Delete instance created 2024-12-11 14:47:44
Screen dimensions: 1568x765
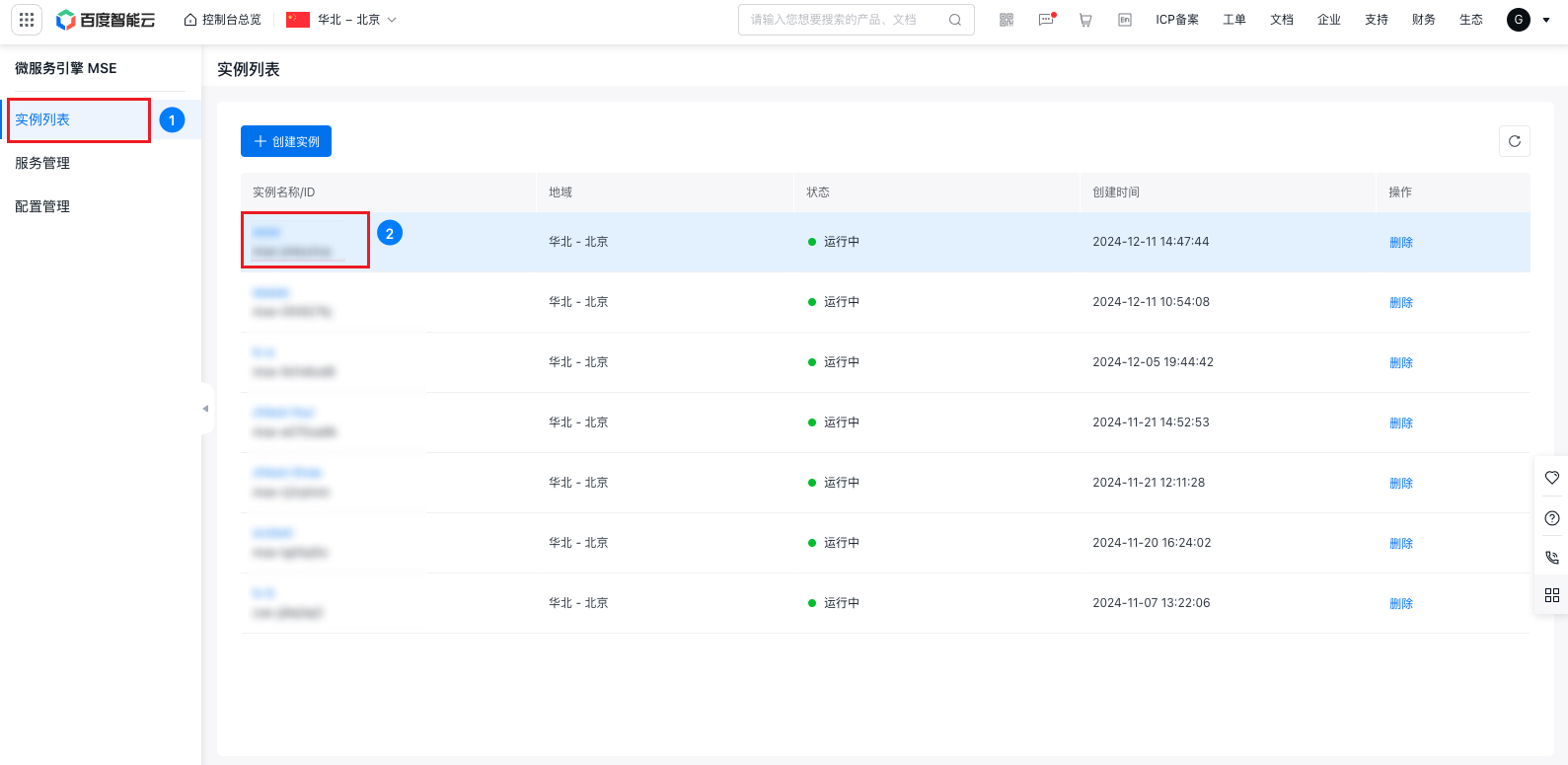point(1401,243)
